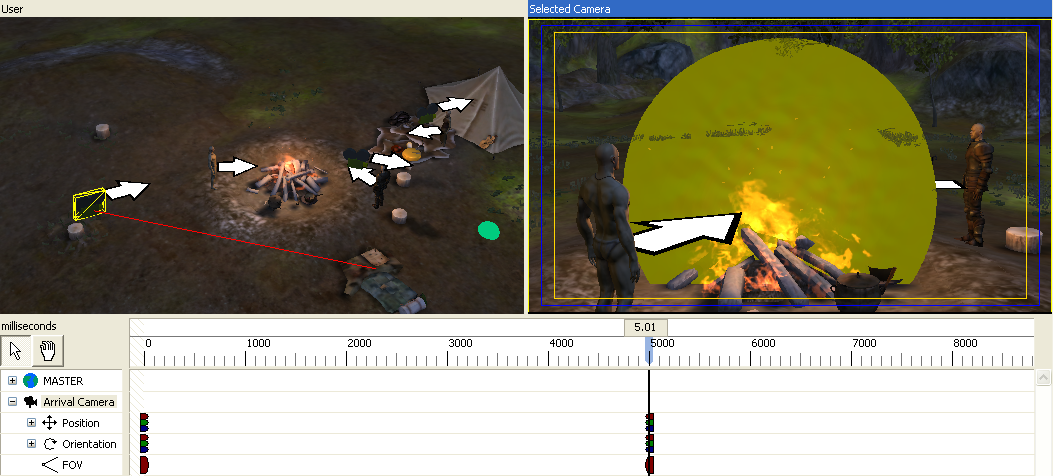Select the hand pan tool
The image size is (1053, 476).
tap(46, 350)
